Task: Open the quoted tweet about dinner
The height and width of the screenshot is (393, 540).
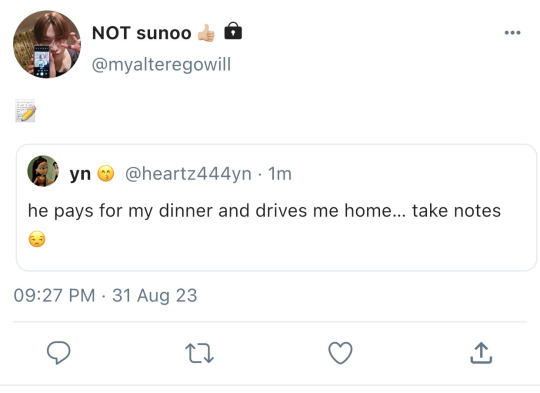Action: coord(276,208)
